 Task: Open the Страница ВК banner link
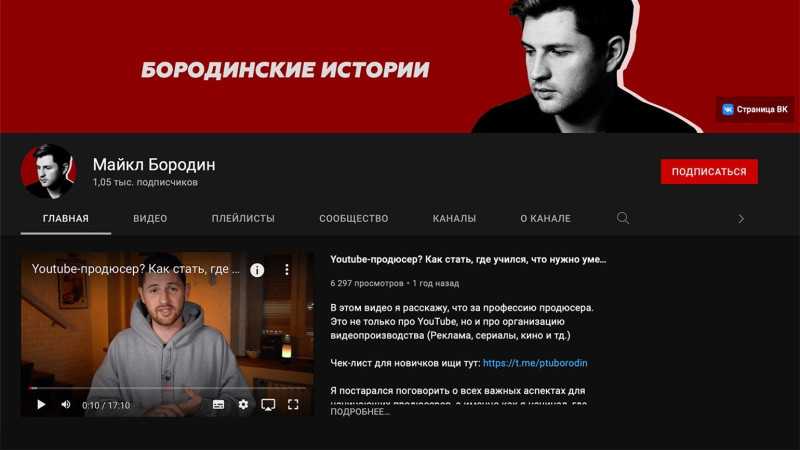coord(755,109)
